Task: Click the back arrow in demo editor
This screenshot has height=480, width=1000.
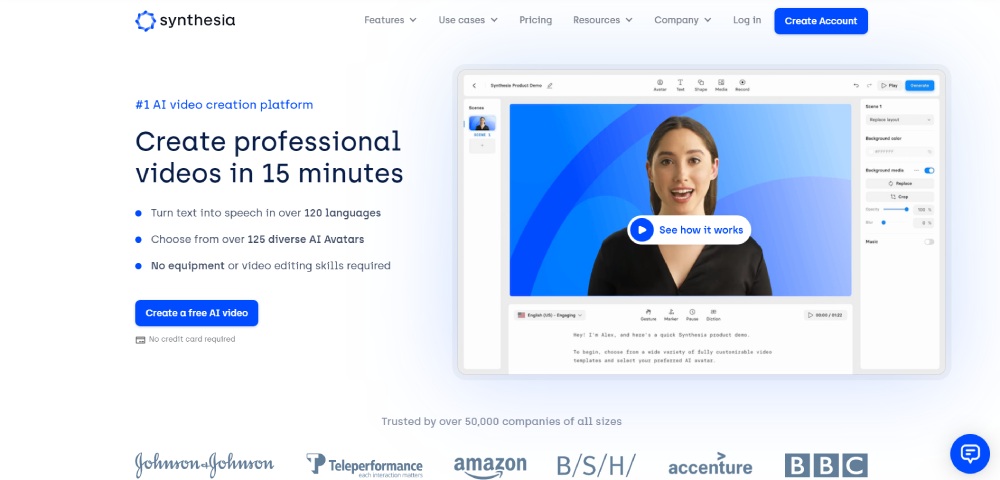Action: pyautogui.click(x=474, y=85)
